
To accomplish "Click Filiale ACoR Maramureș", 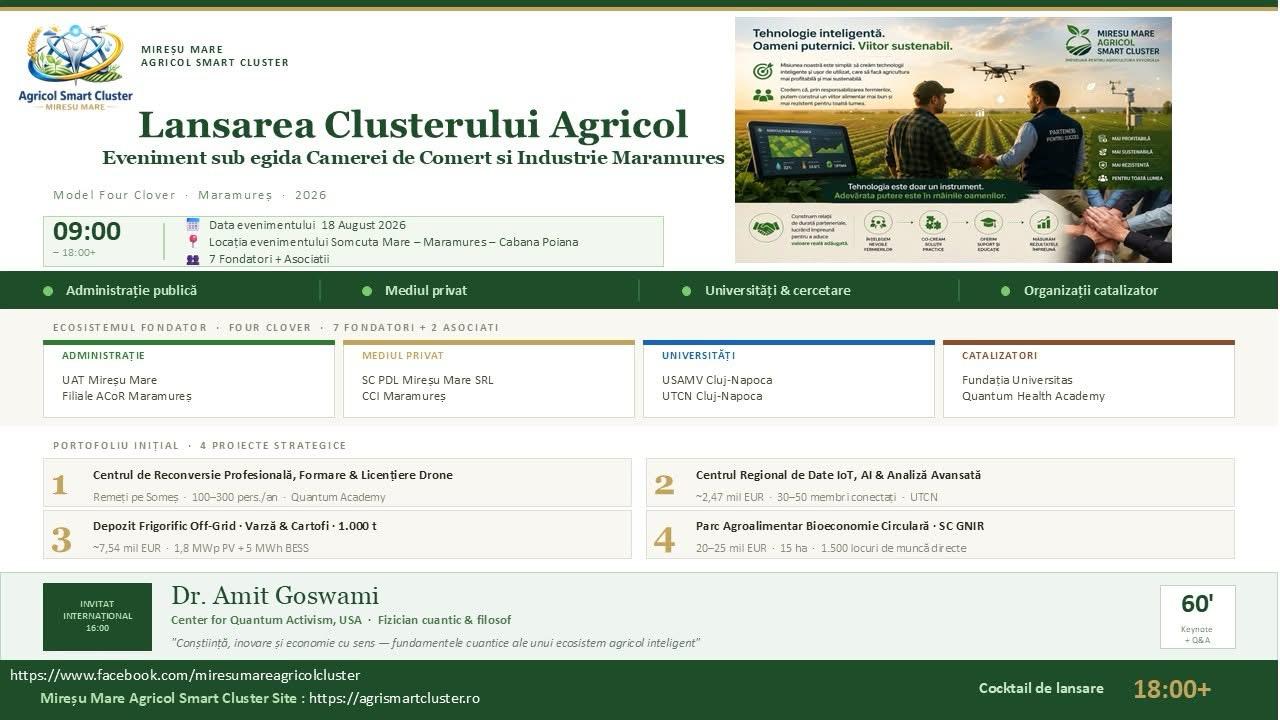I will point(127,396).
